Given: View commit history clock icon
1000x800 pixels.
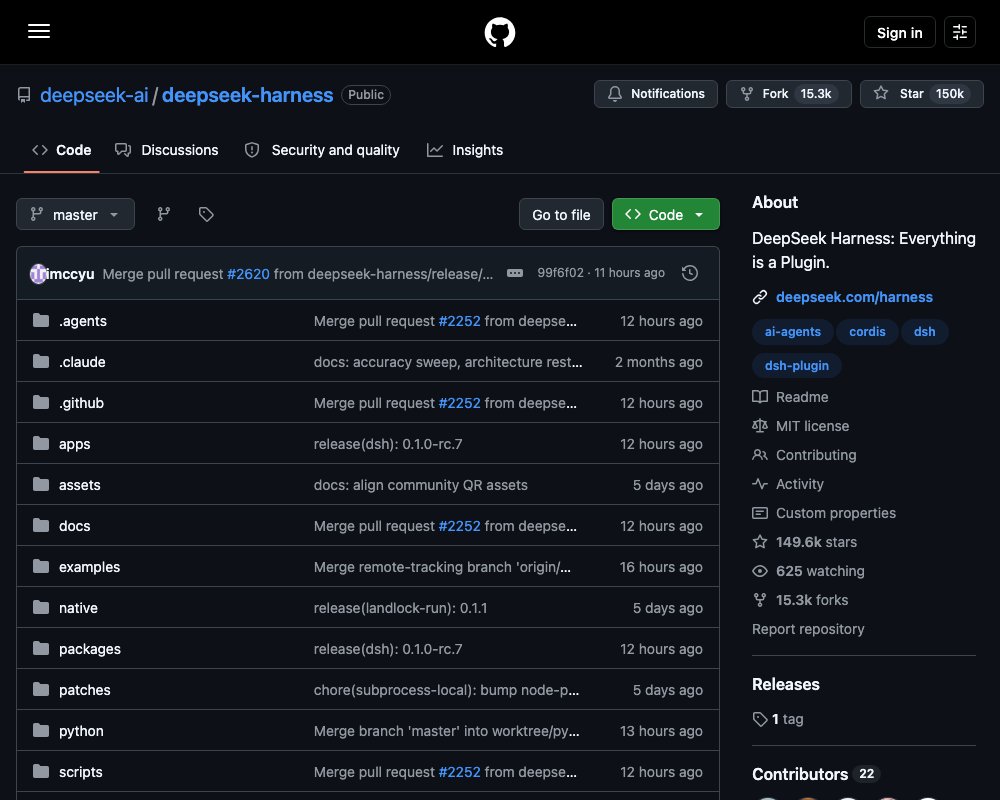Looking at the screenshot, I should tap(689, 273).
